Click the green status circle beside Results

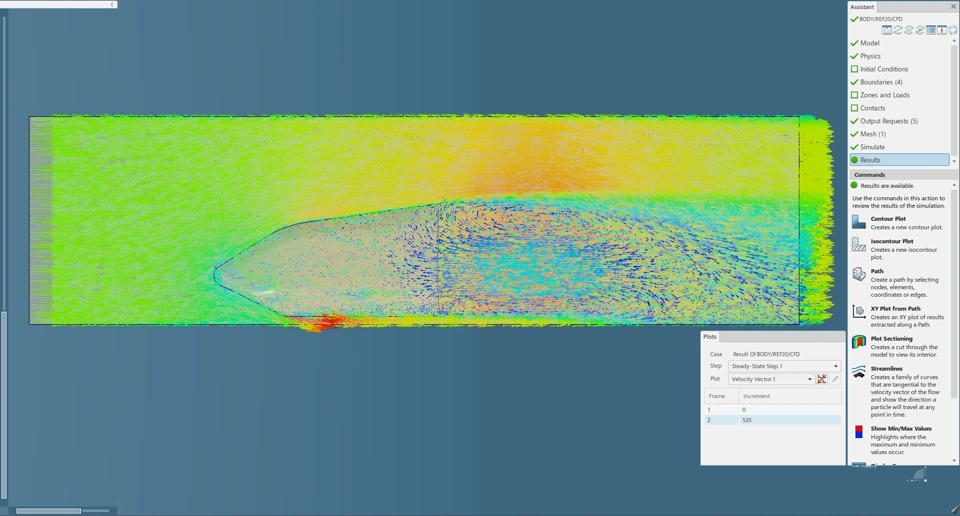click(x=854, y=160)
